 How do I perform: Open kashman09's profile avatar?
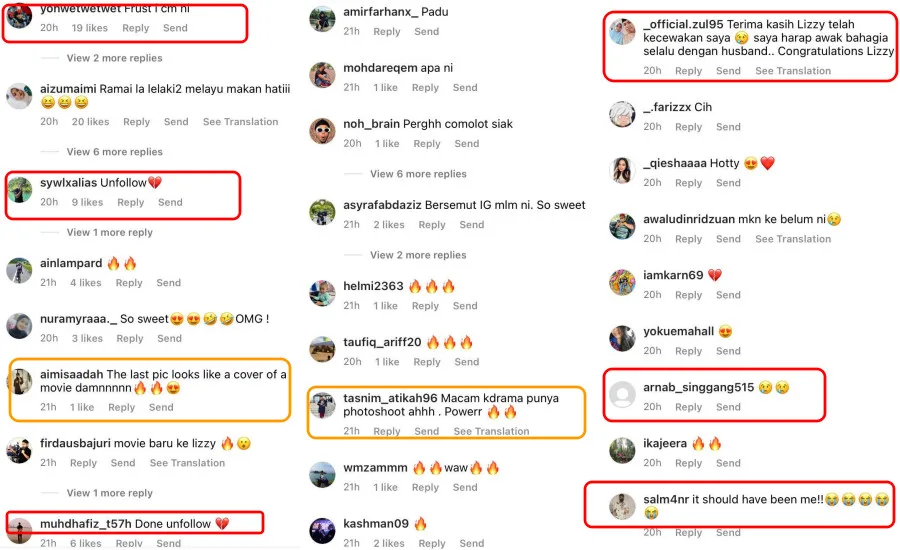click(322, 530)
